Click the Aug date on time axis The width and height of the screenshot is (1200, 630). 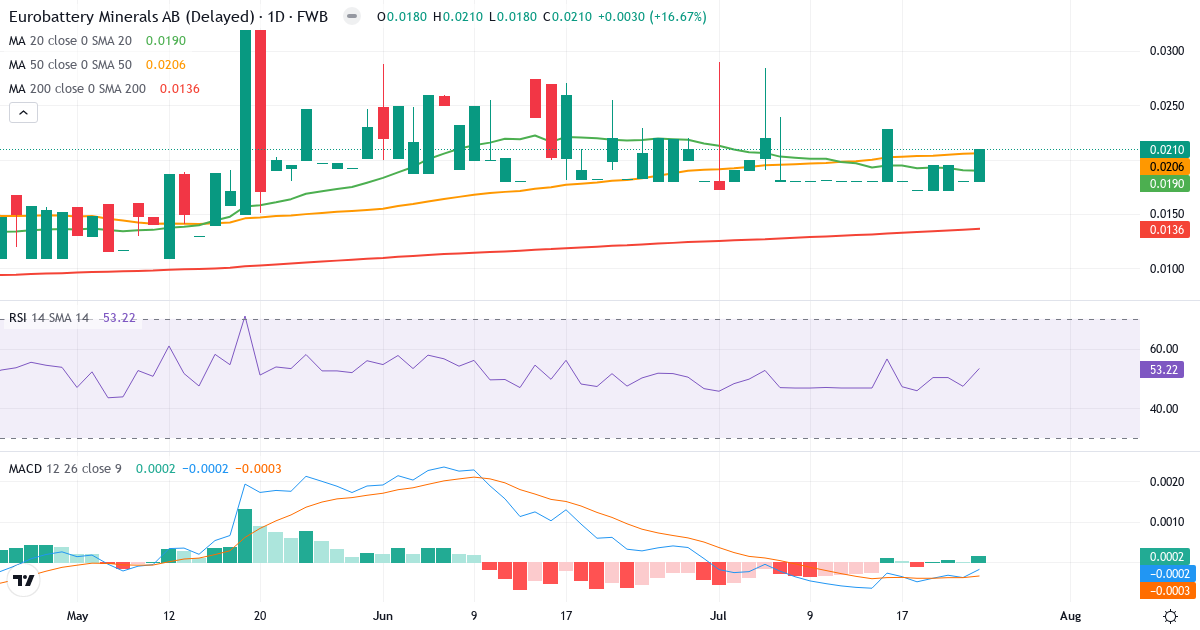(x=1070, y=617)
